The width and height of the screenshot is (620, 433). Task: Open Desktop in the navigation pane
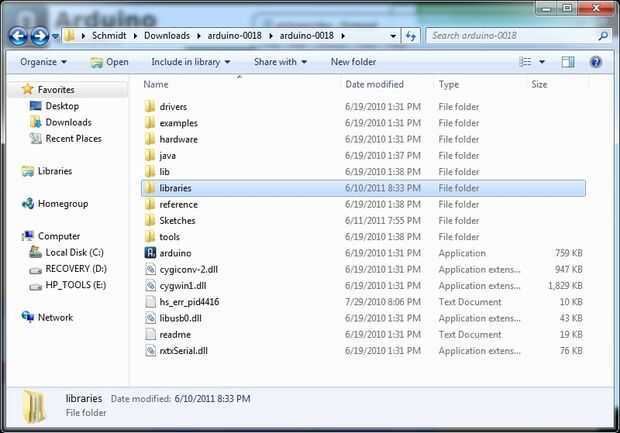[x=62, y=106]
